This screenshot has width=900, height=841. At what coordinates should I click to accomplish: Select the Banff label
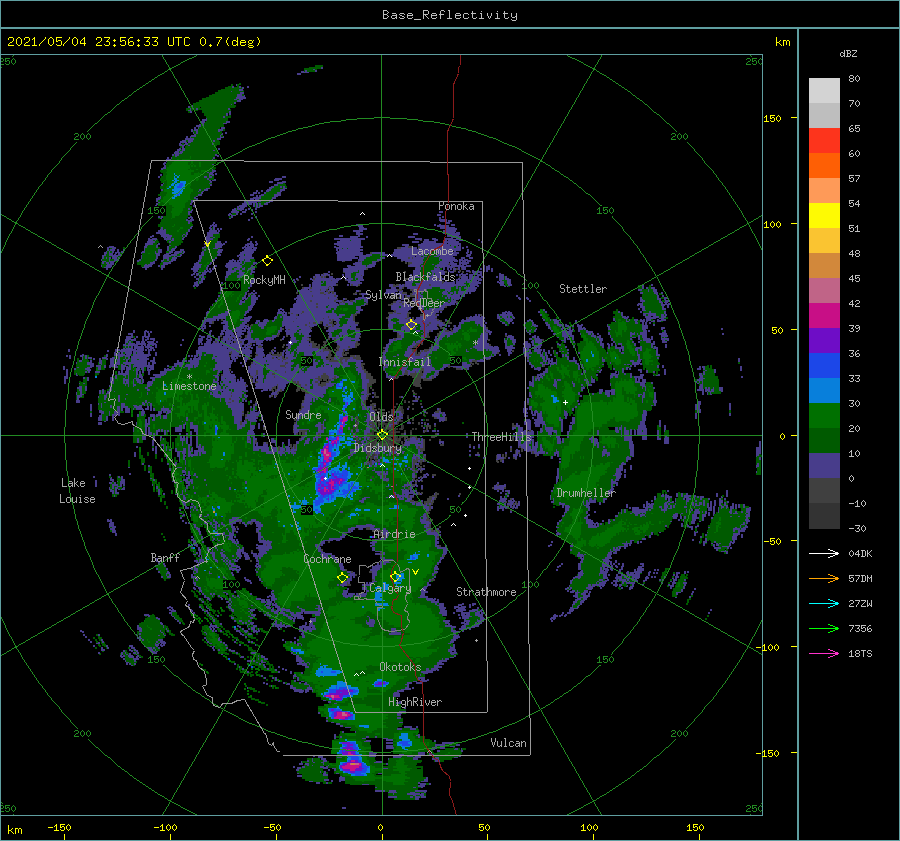(x=165, y=558)
